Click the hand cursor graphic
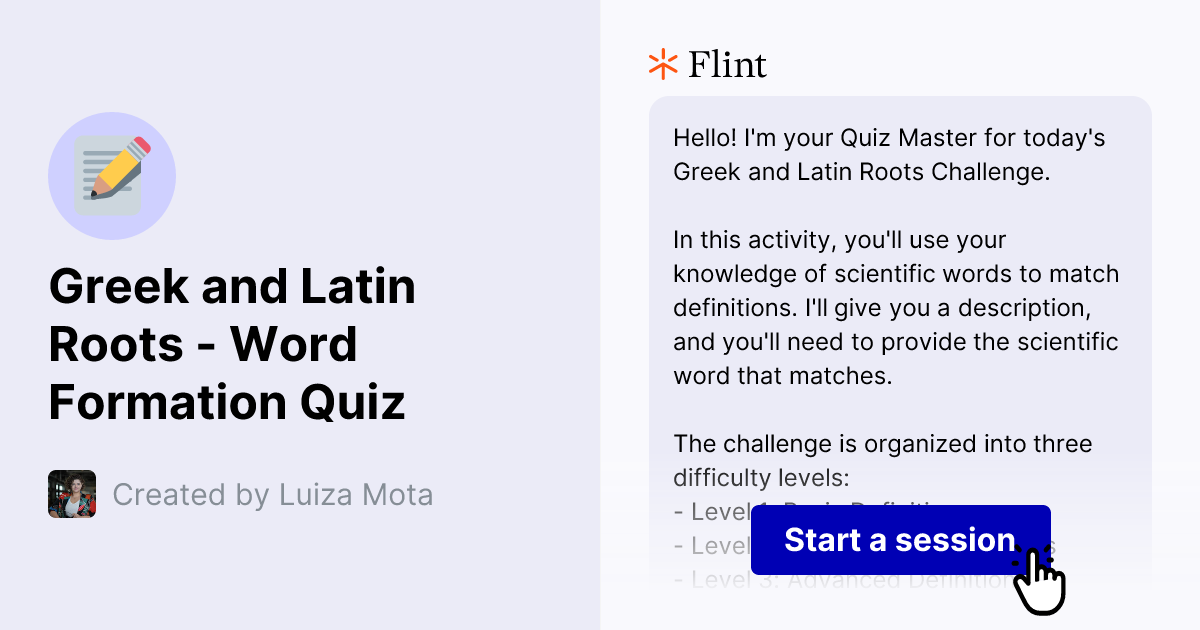 (1040, 580)
